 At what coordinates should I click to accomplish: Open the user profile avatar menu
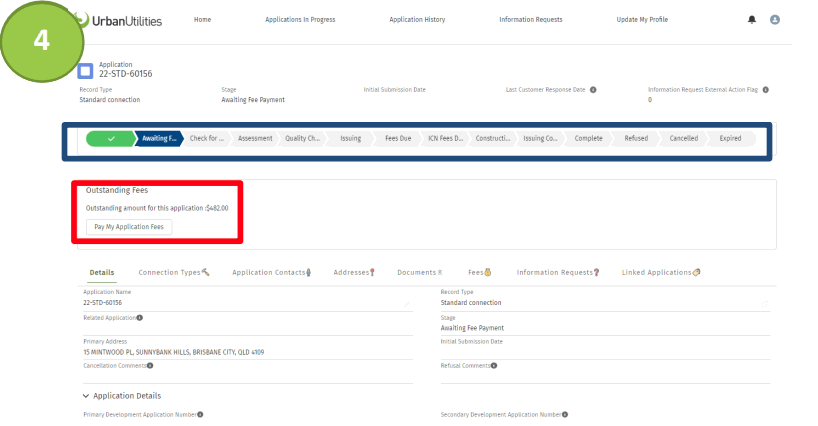click(775, 20)
